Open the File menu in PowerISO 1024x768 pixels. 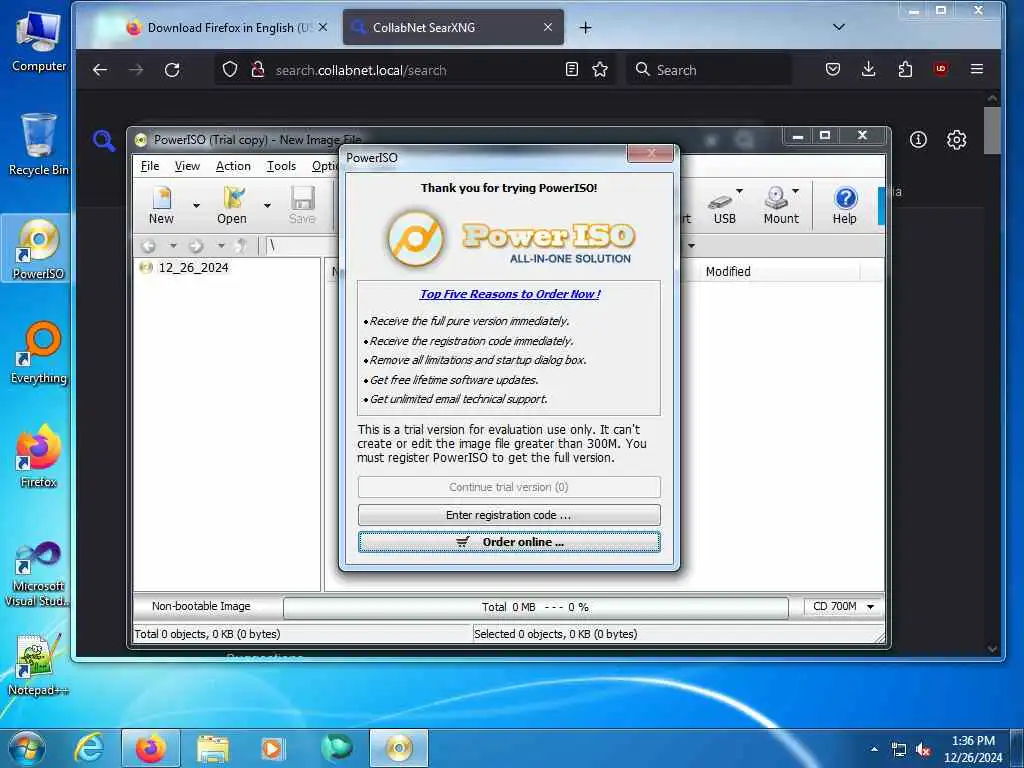[x=150, y=166]
